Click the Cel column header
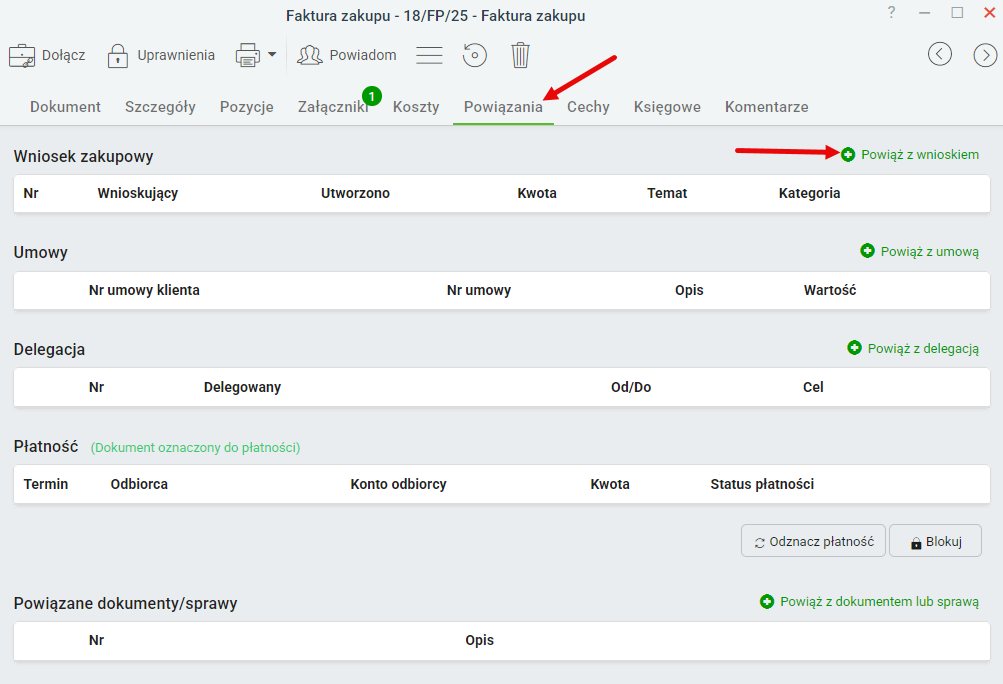 click(x=813, y=387)
